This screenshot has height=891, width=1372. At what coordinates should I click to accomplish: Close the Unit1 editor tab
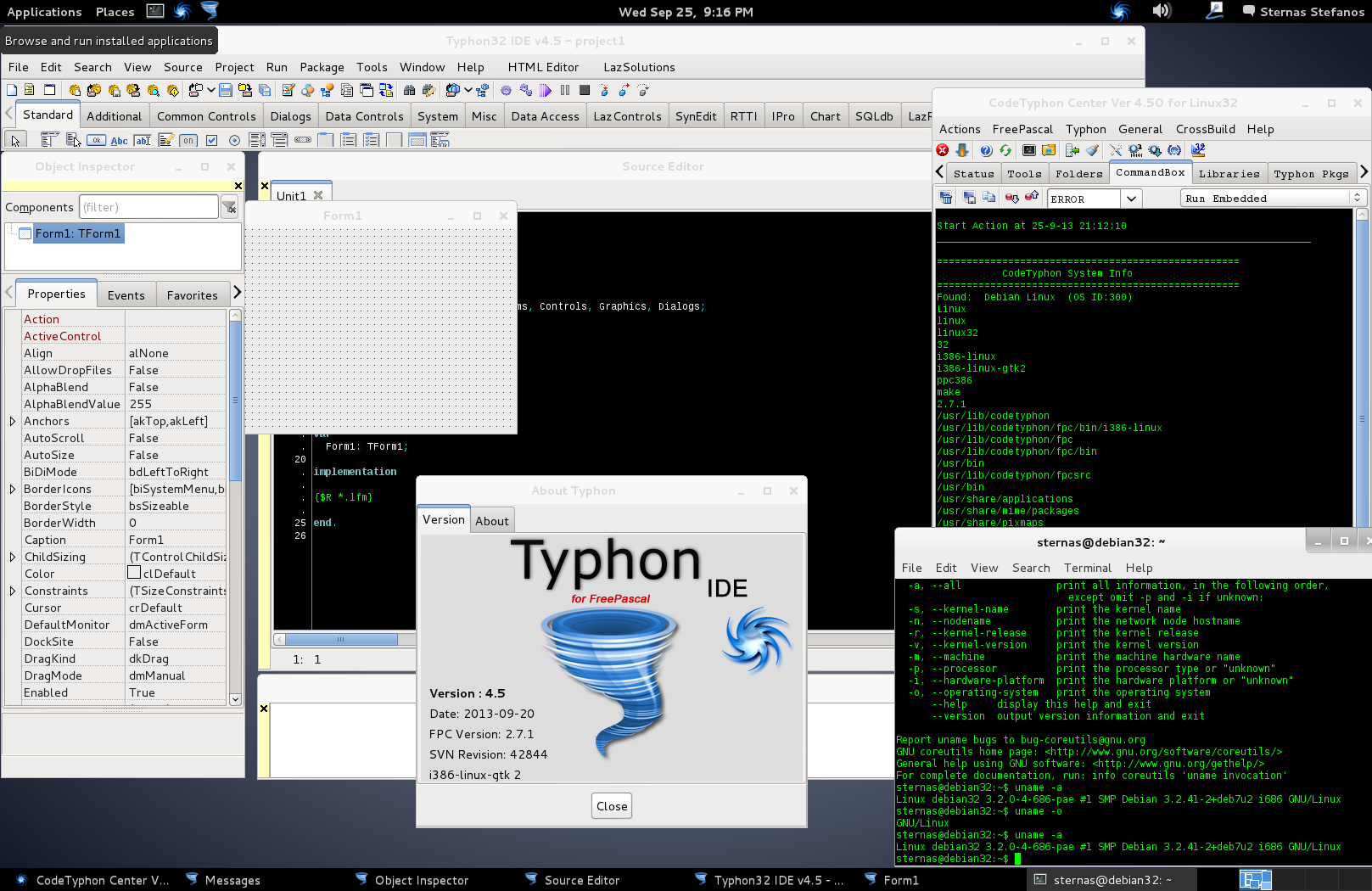(x=318, y=195)
